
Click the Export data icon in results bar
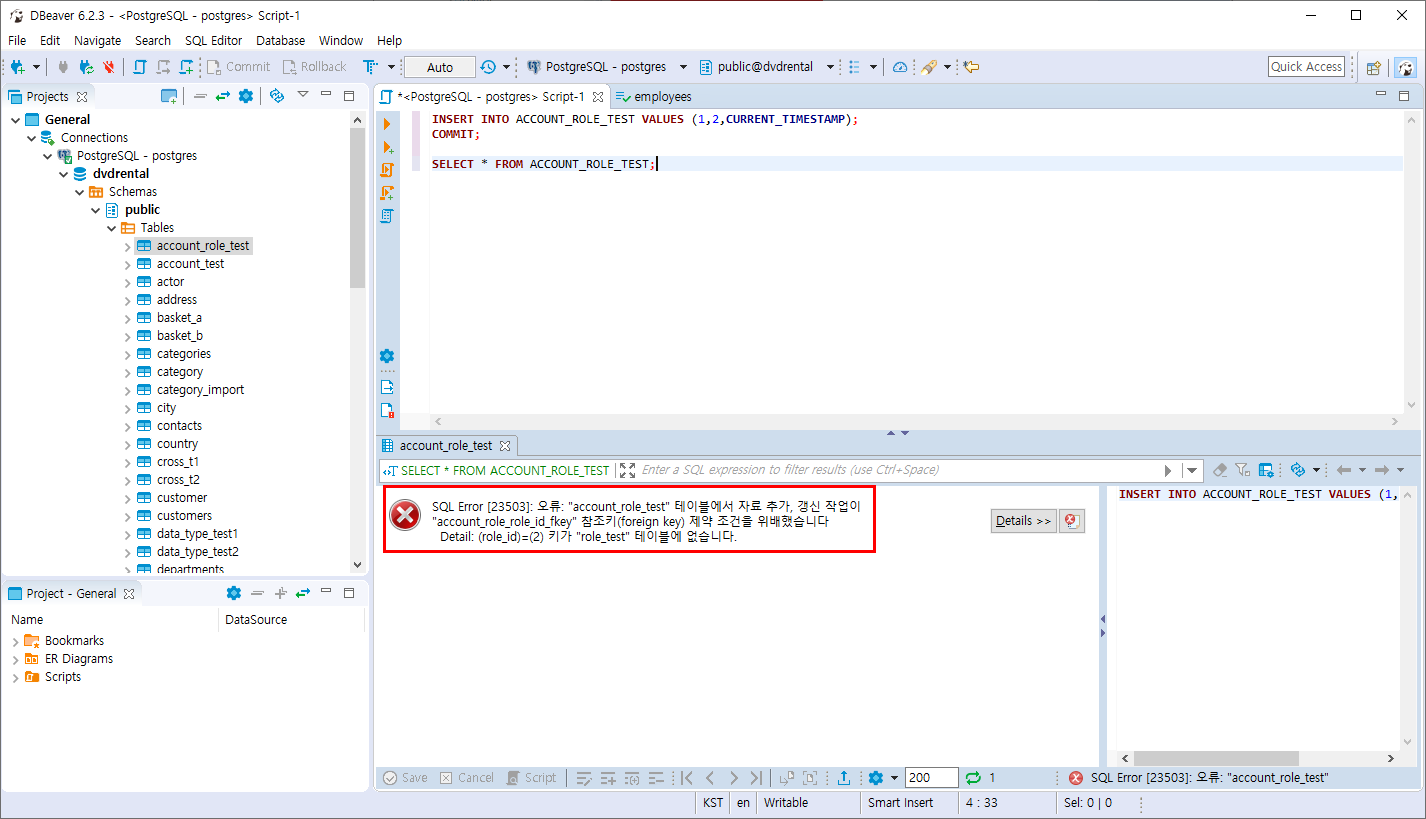844,778
